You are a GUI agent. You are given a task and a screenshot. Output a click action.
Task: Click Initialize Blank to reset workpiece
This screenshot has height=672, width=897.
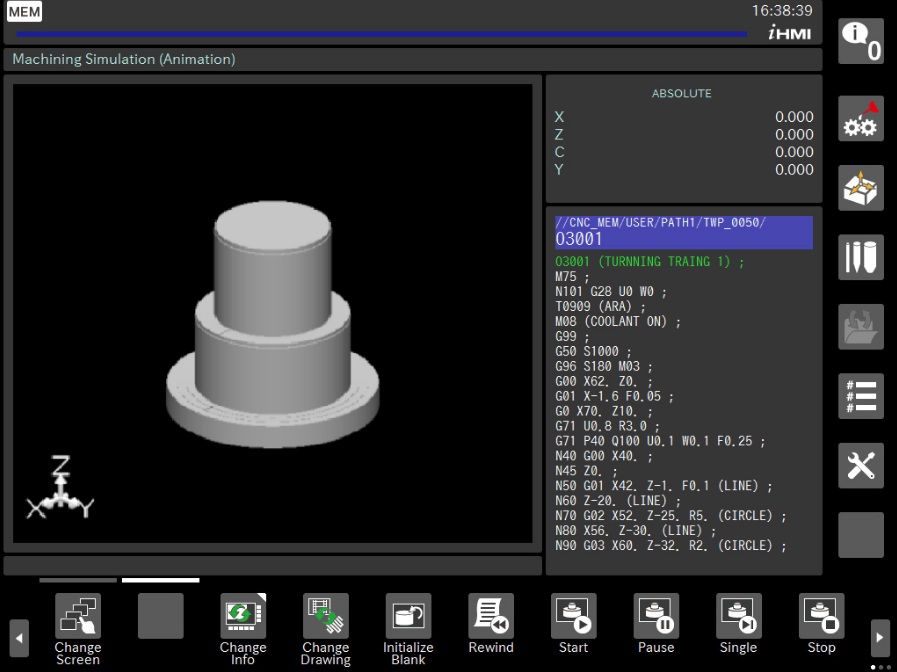(x=408, y=626)
